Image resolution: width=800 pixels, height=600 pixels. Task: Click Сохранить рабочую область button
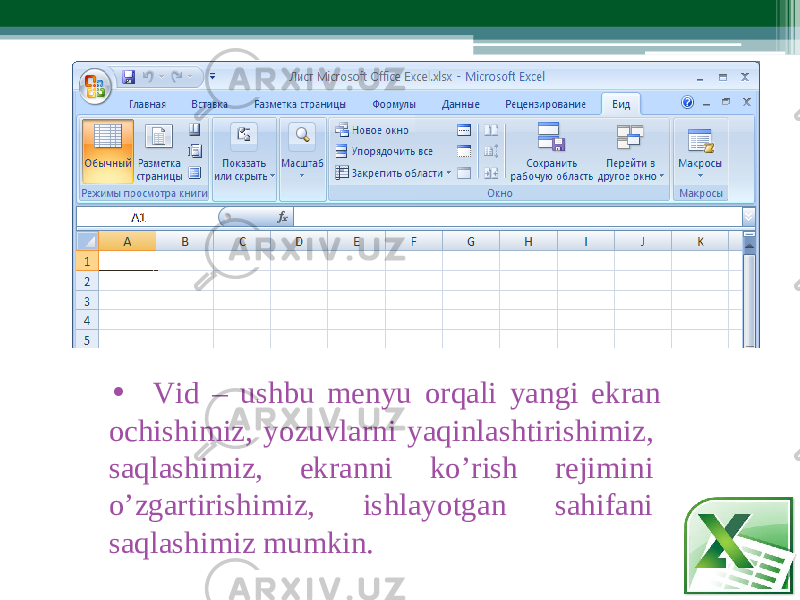552,152
